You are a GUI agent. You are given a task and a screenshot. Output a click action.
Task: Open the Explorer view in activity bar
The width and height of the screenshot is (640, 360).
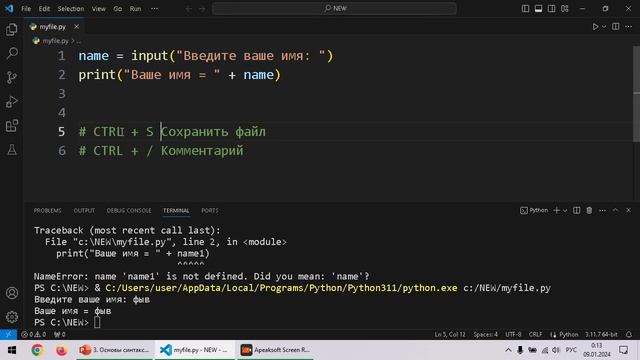(x=12, y=29)
